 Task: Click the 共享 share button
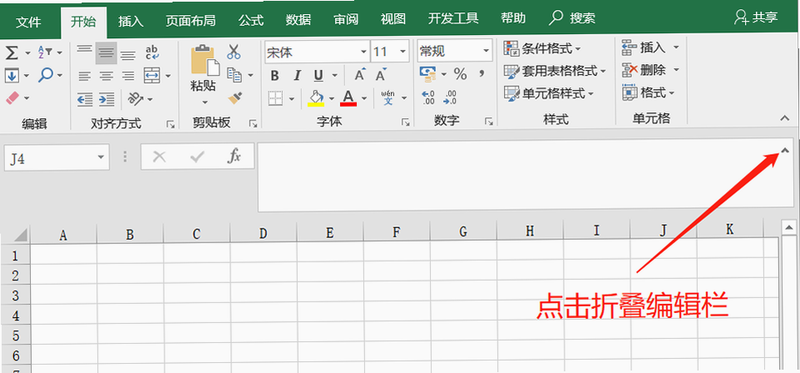tap(756, 18)
